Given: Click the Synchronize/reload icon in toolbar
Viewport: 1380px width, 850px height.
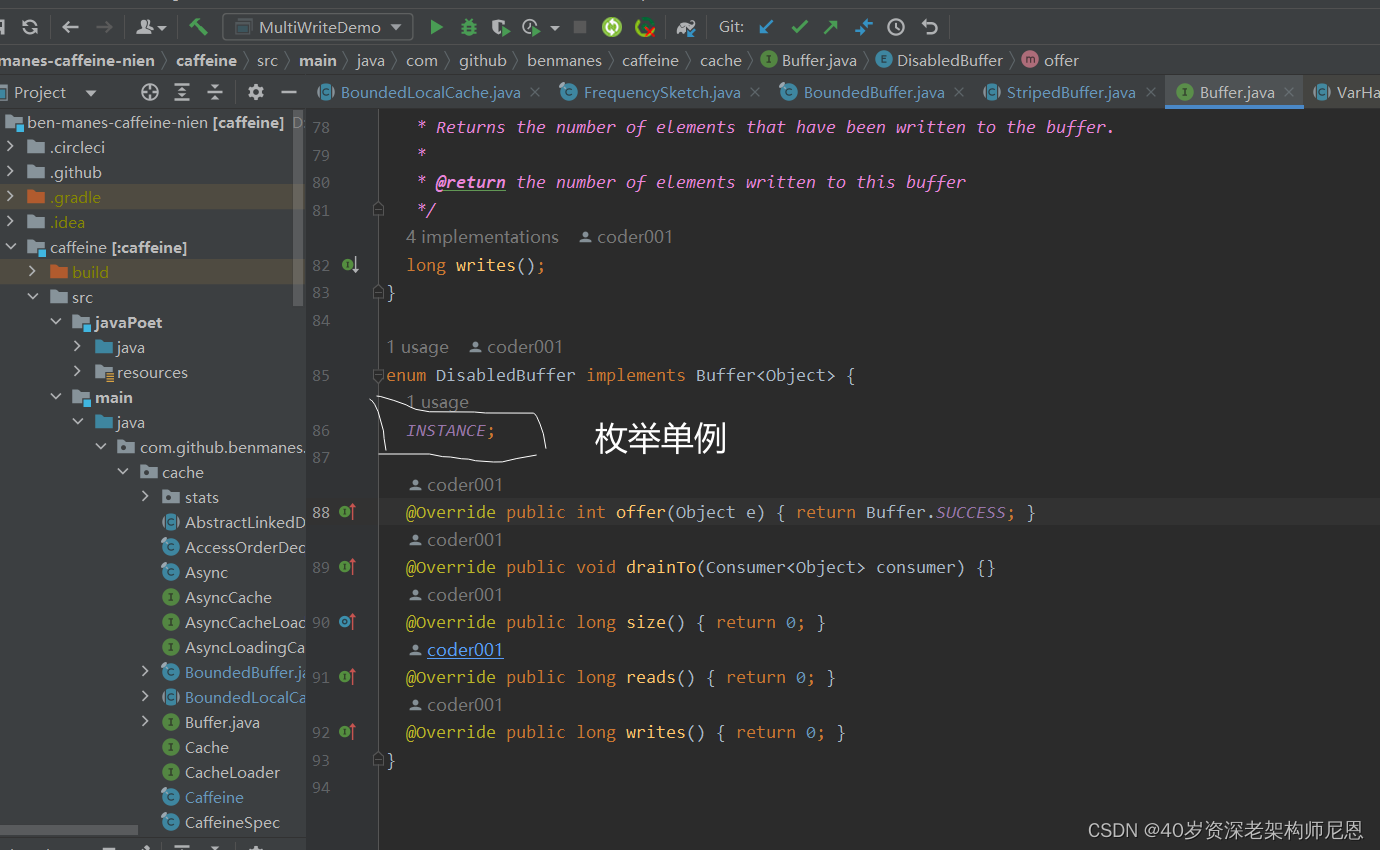Looking at the screenshot, I should (30, 27).
